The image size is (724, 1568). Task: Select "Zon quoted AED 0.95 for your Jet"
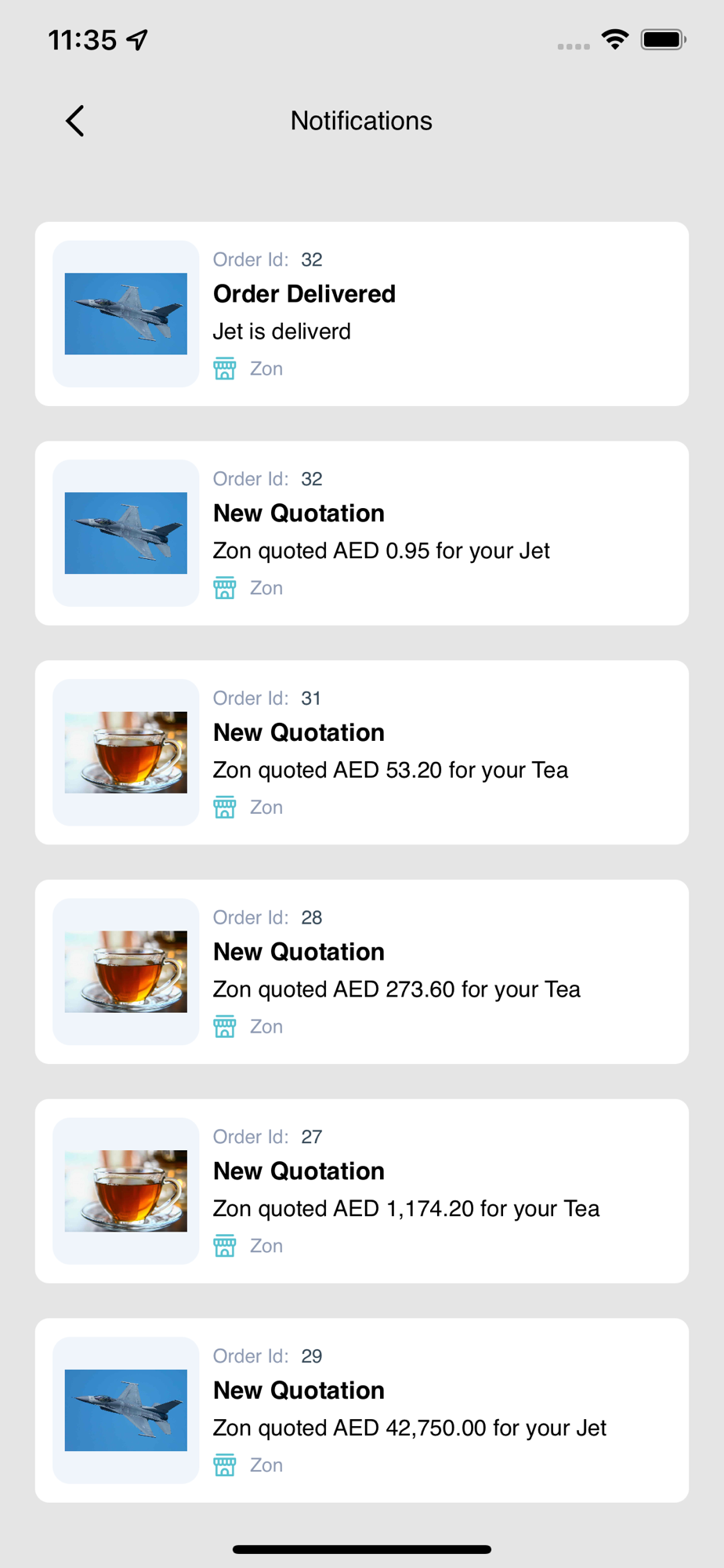(381, 551)
